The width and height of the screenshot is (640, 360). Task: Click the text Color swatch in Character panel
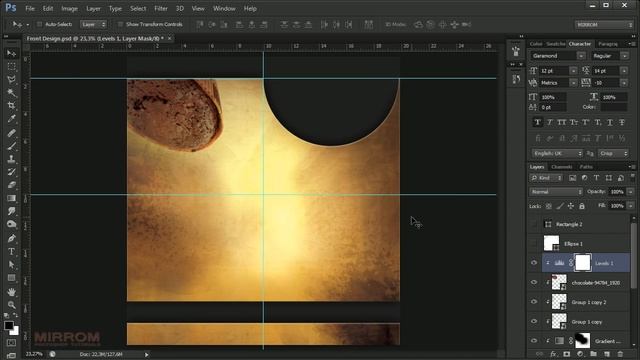614,107
